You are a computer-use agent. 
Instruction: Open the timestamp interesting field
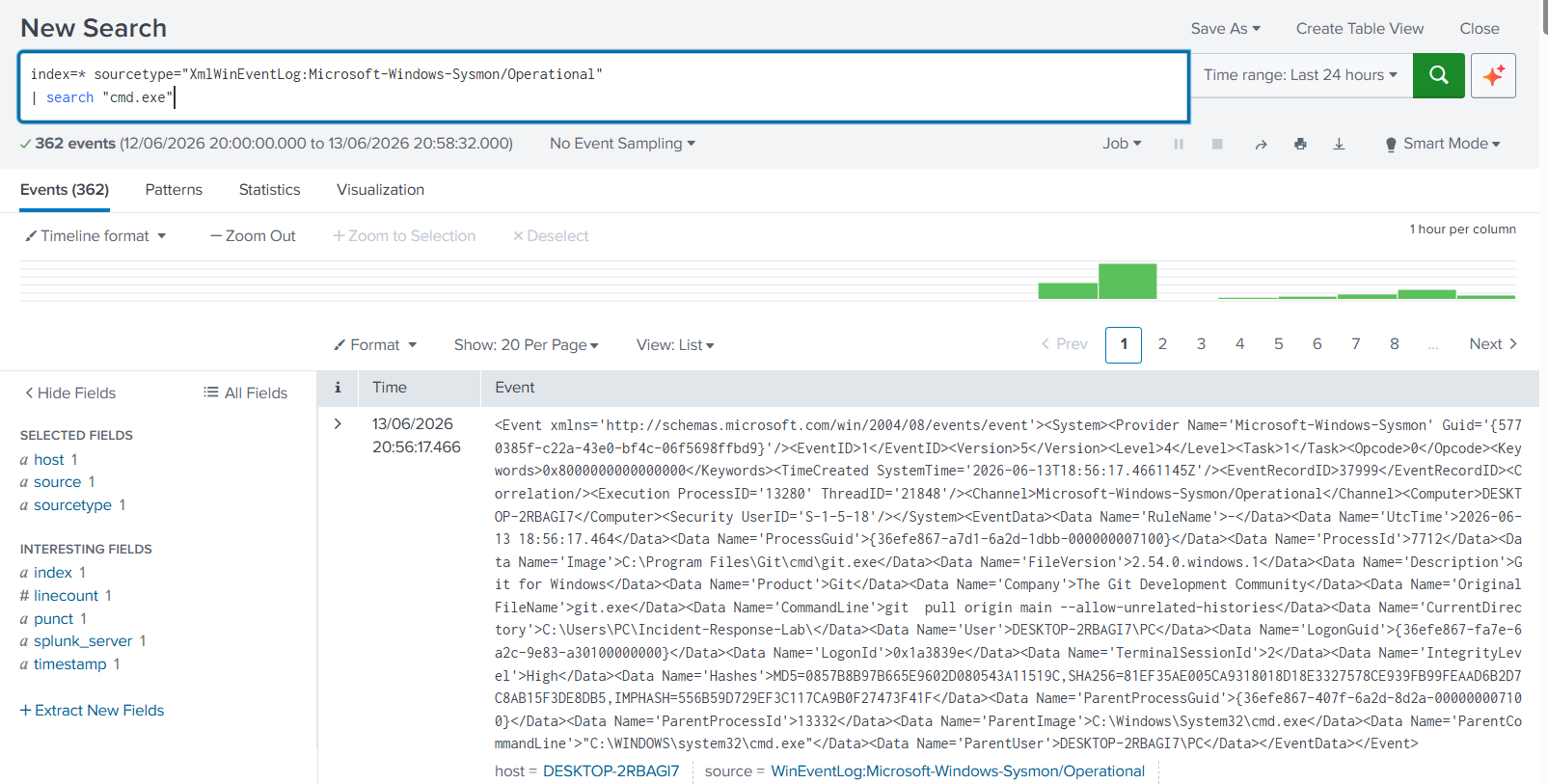(69, 664)
